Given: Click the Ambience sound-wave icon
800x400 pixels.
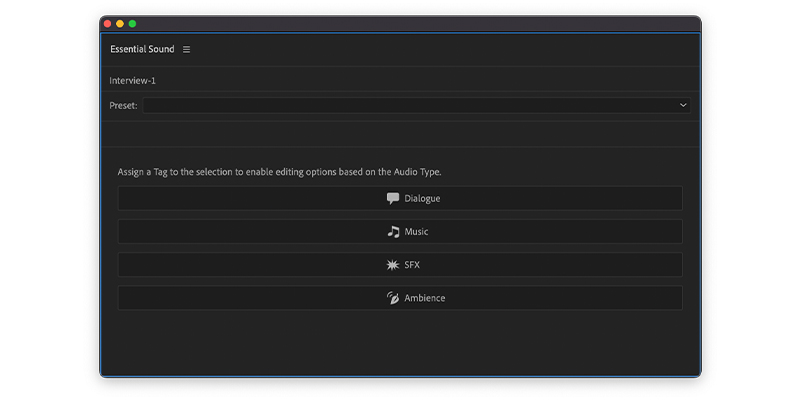Looking at the screenshot, I should click(392, 298).
